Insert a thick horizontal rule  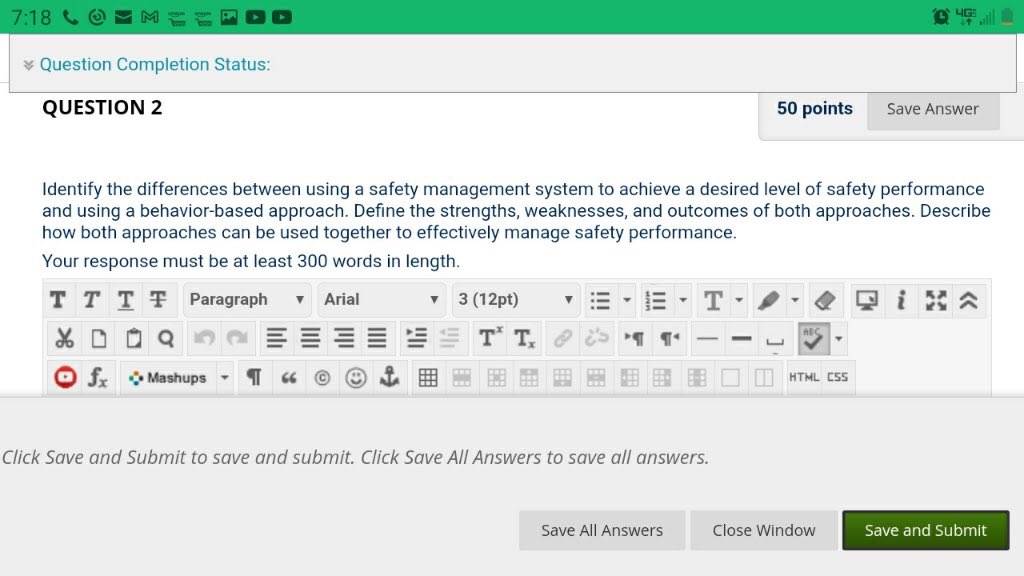point(741,338)
